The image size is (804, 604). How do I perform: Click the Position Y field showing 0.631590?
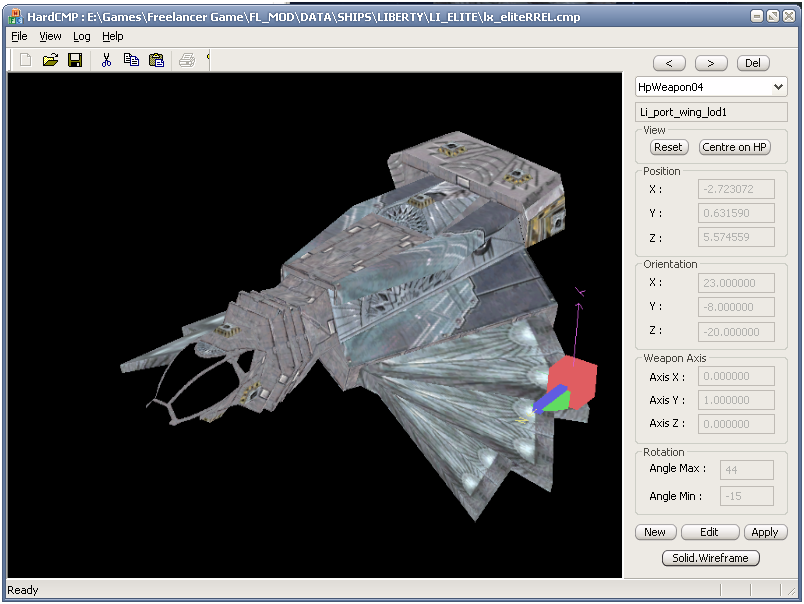click(736, 213)
